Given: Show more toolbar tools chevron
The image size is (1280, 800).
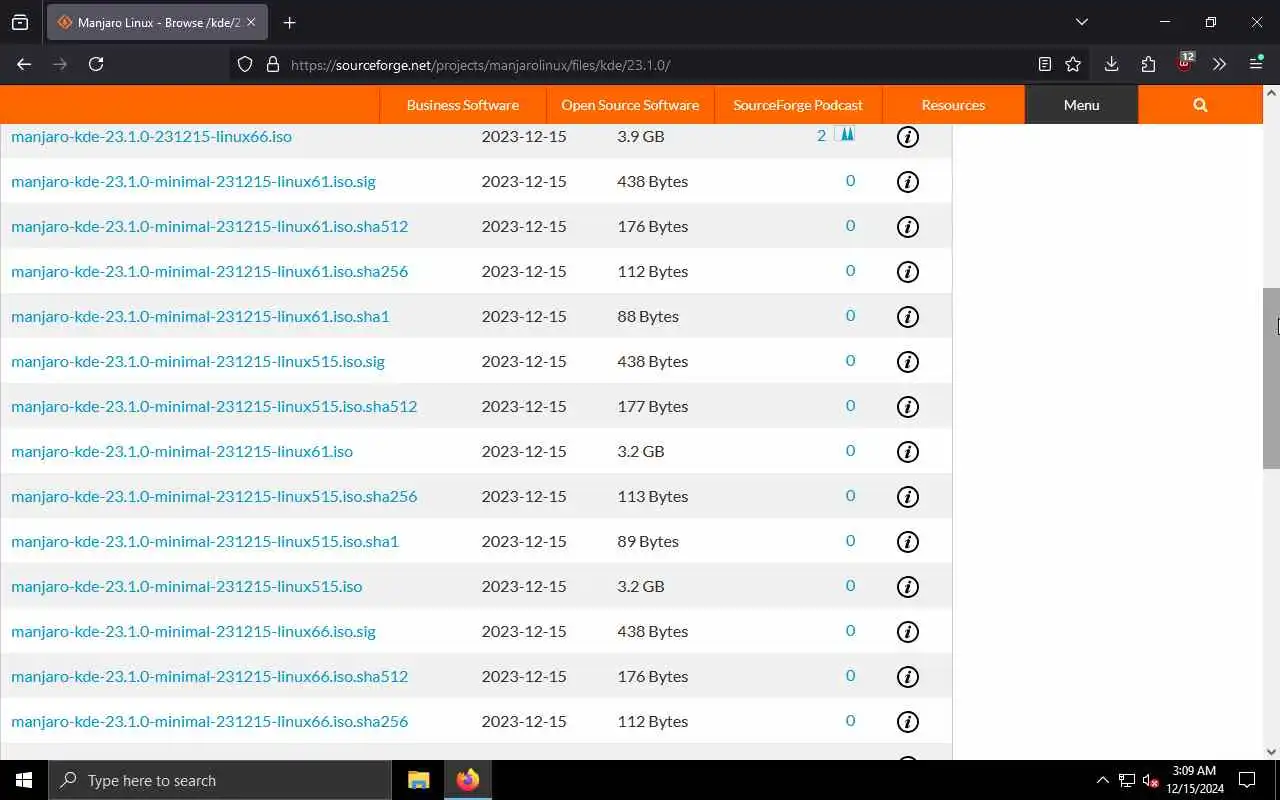Looking at the screenshot, I should 1219,64.
